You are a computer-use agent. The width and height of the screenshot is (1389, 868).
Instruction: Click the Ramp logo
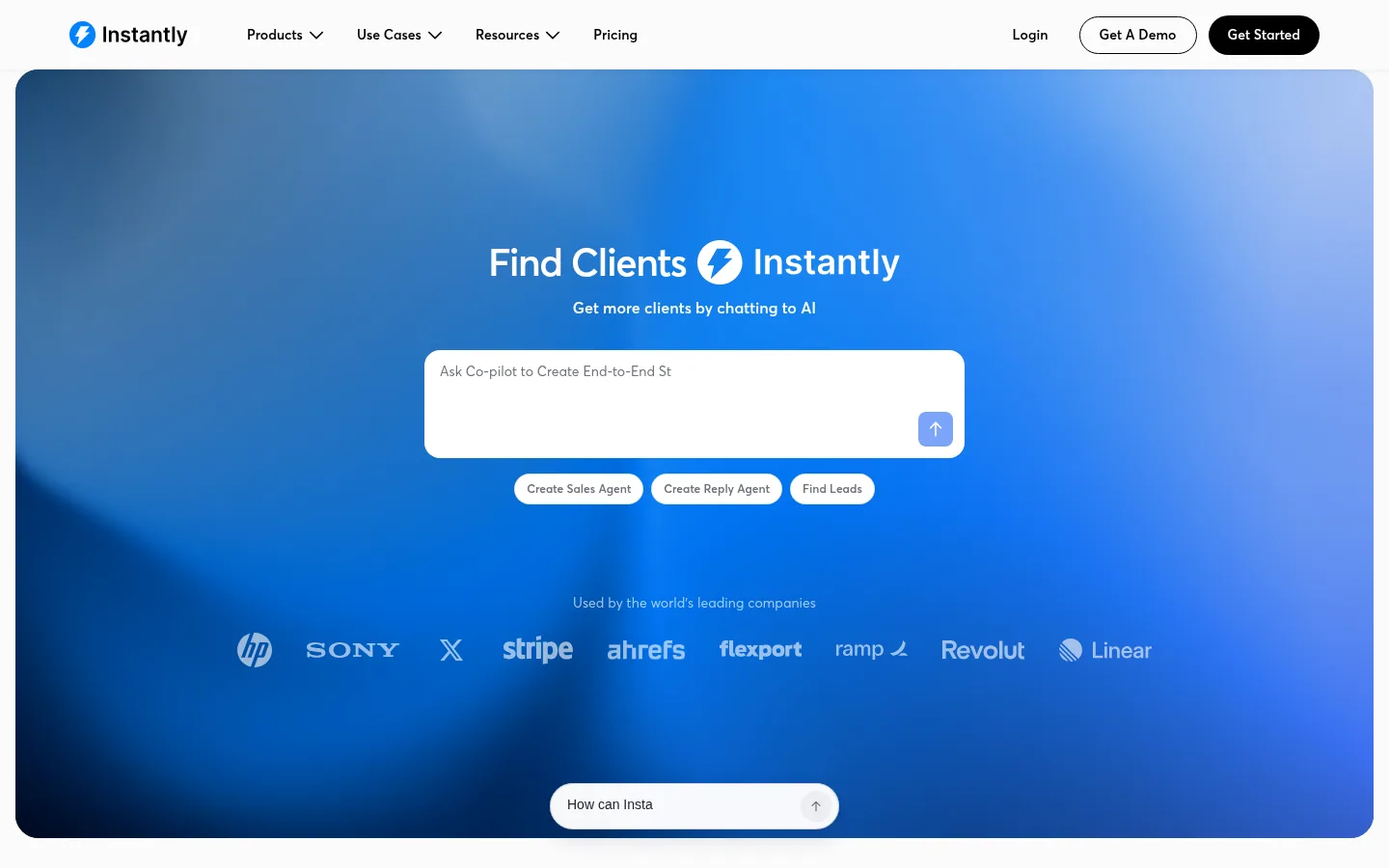click(x=871, y=649)
